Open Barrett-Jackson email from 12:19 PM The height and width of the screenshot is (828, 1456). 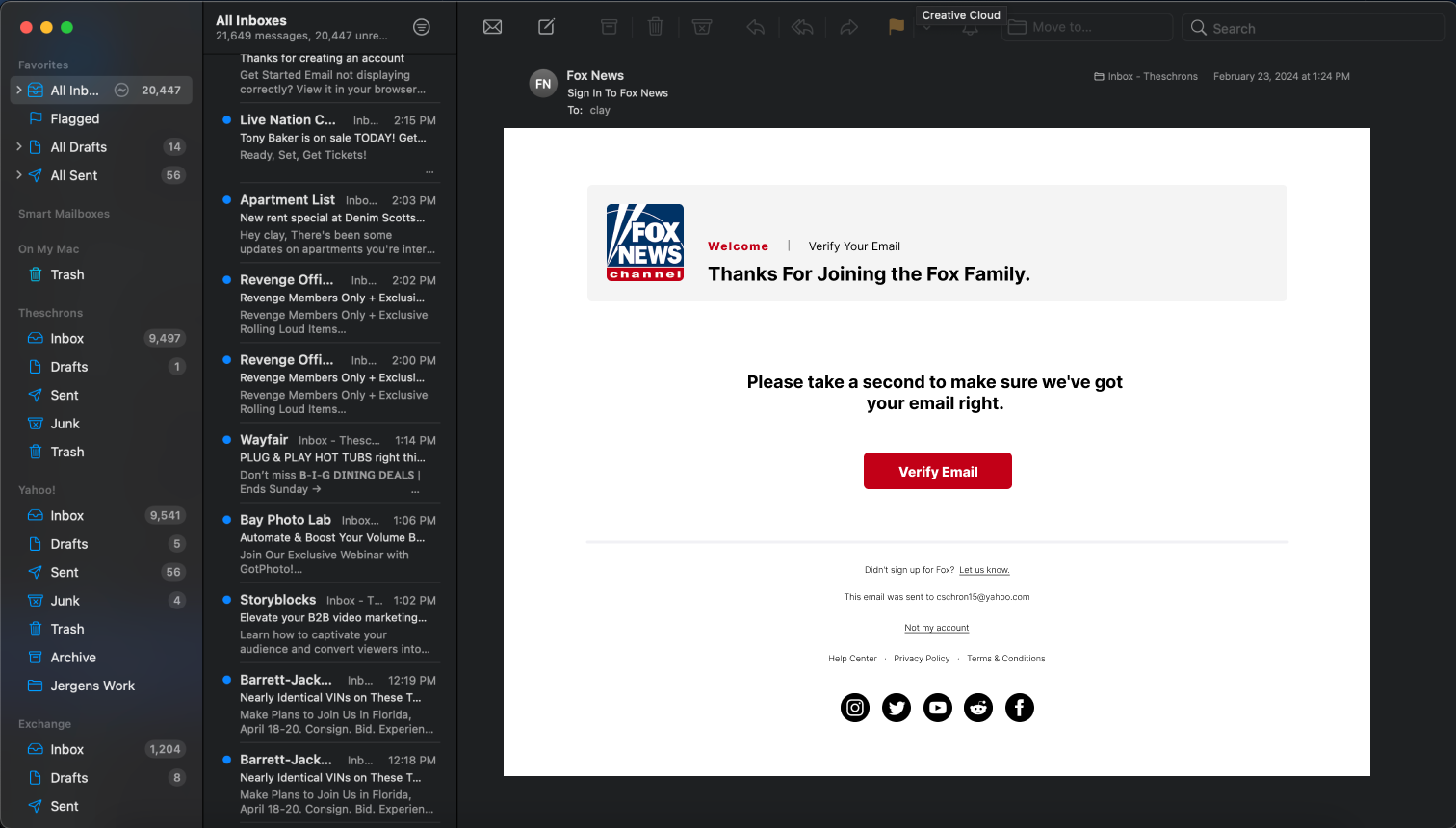(x=328, y=702)
